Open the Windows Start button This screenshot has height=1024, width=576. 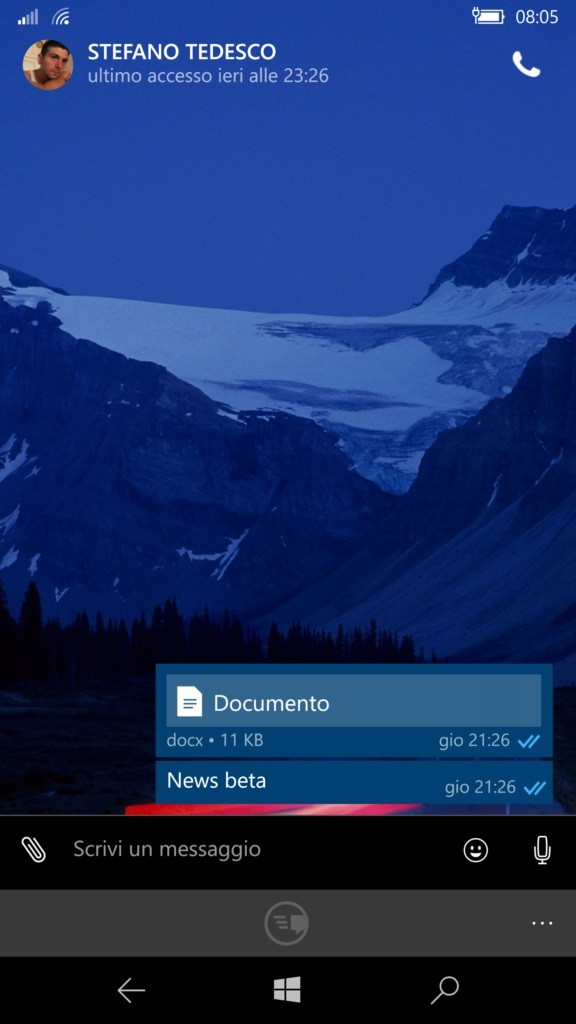click(x=287, y=990)
